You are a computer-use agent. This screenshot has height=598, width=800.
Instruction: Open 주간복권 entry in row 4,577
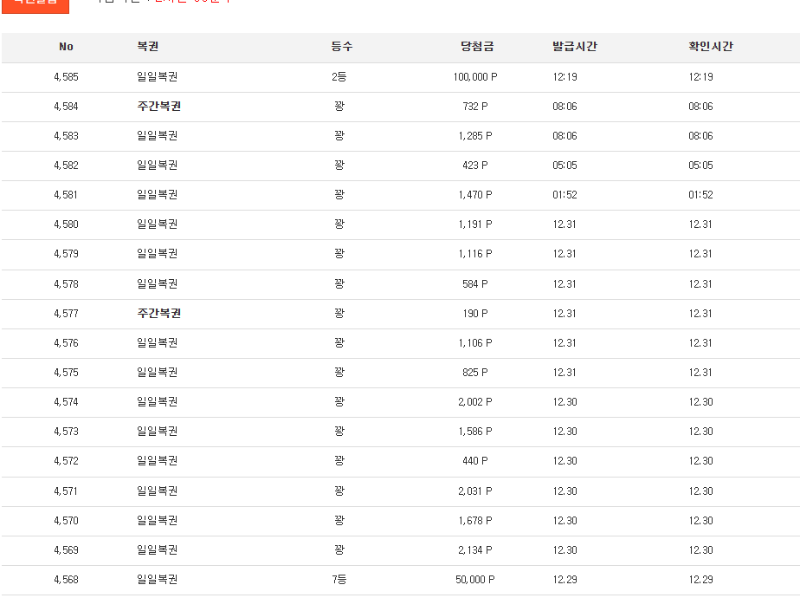pyautogui.click(x=158, y=313)
